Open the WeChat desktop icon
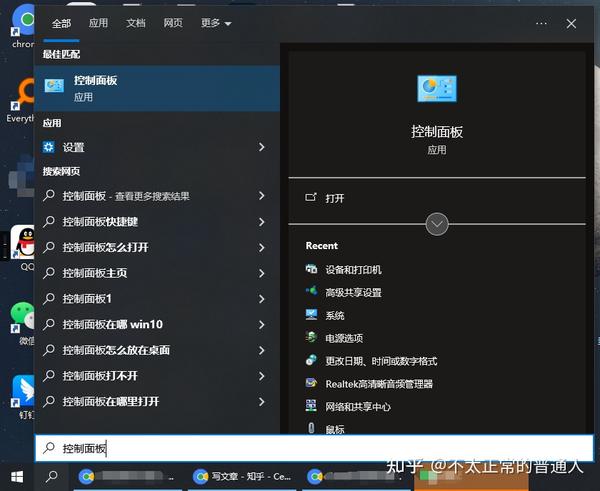 point(23,323)
